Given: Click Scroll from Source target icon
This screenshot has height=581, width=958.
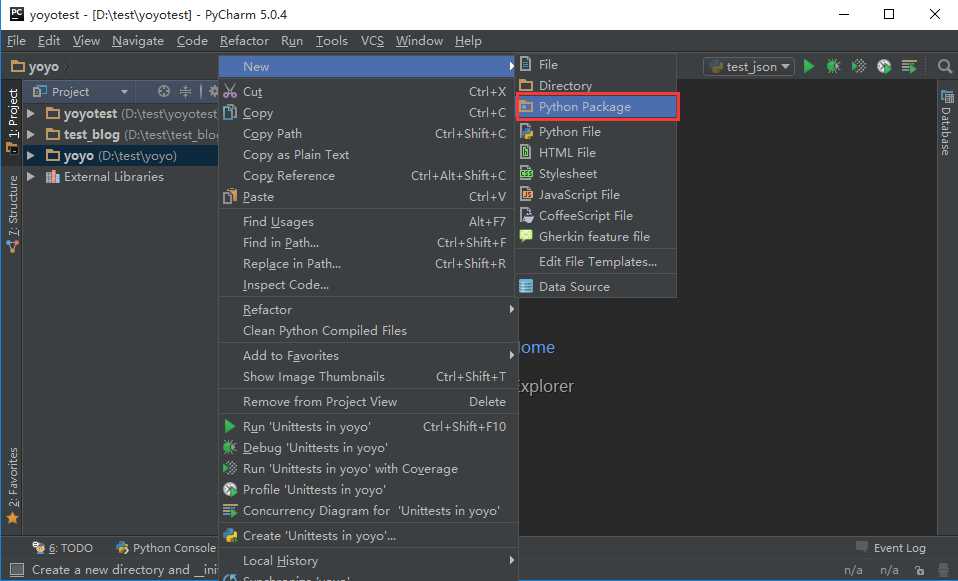Looking at the screenshot, I should pyautogui.click(x=164, y=91).
